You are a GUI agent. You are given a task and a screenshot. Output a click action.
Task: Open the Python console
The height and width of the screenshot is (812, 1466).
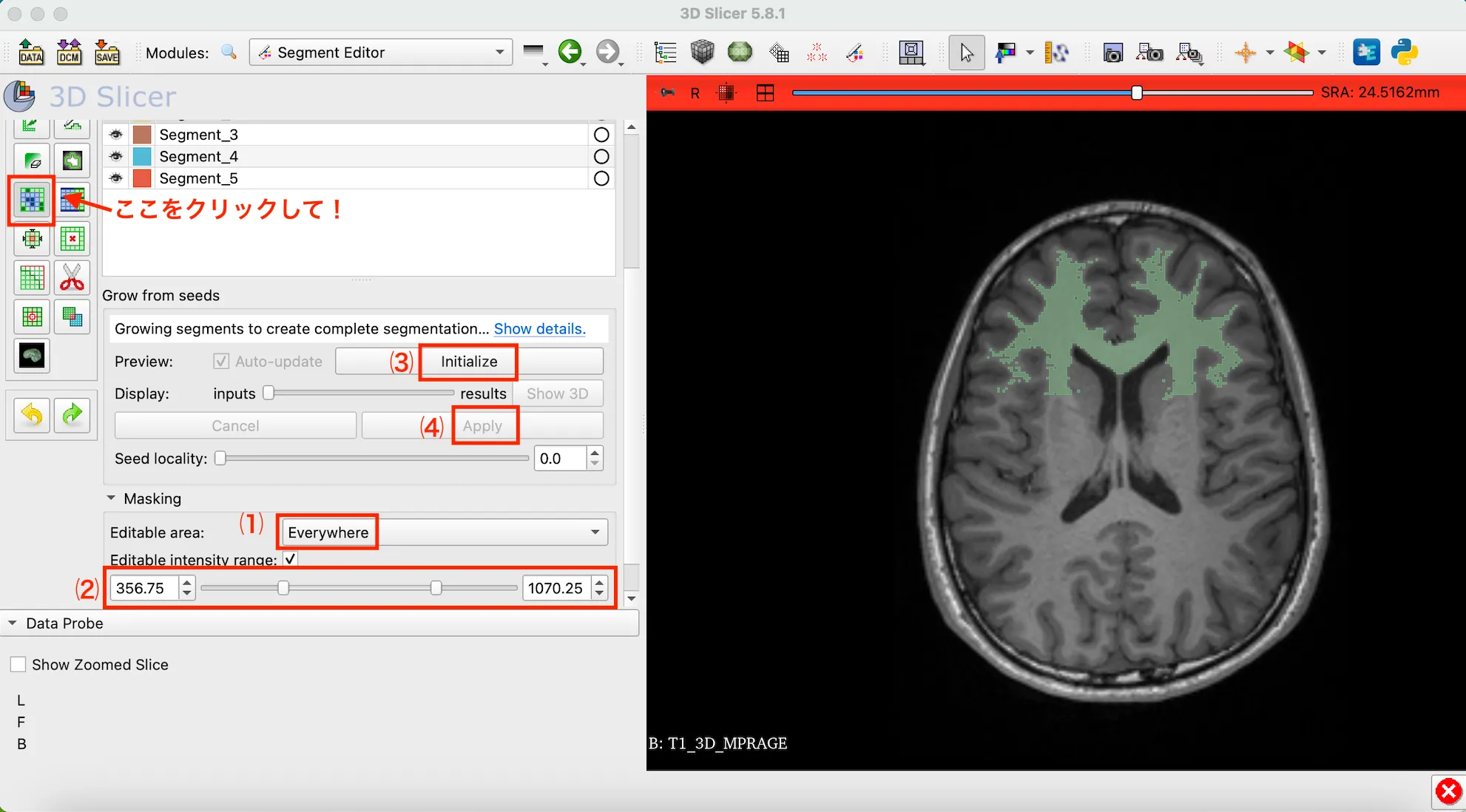[x=1404, y=52]
